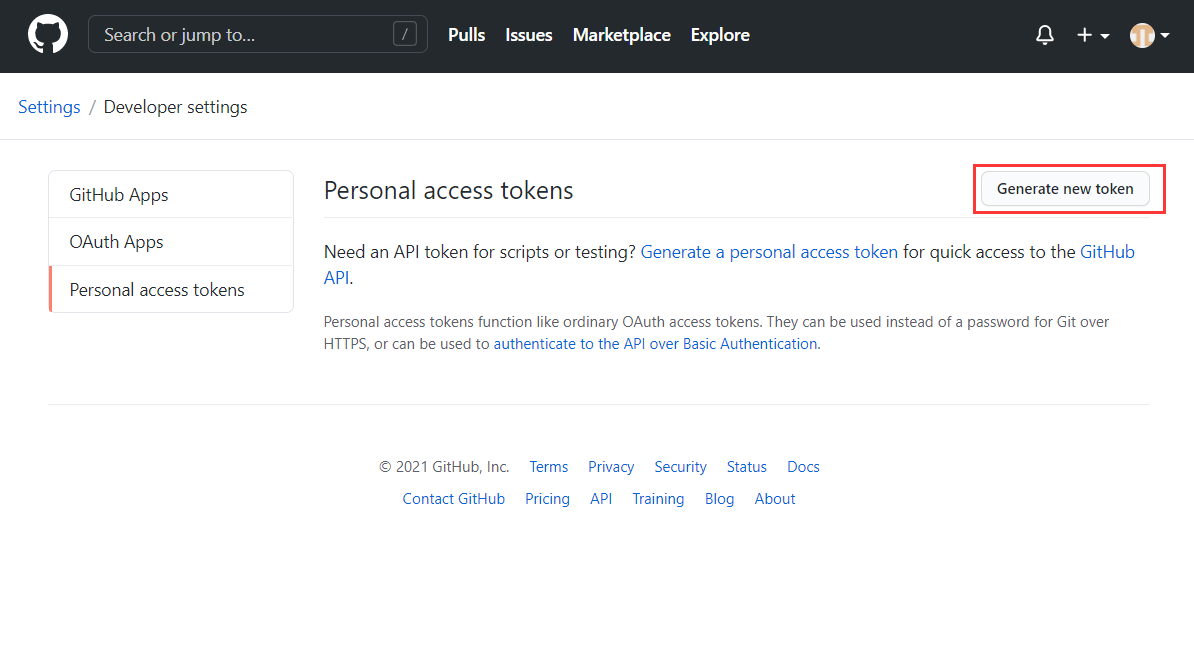Click the search or jump to field
This screenshot has width=1194, height=656.
pos(250,33)
